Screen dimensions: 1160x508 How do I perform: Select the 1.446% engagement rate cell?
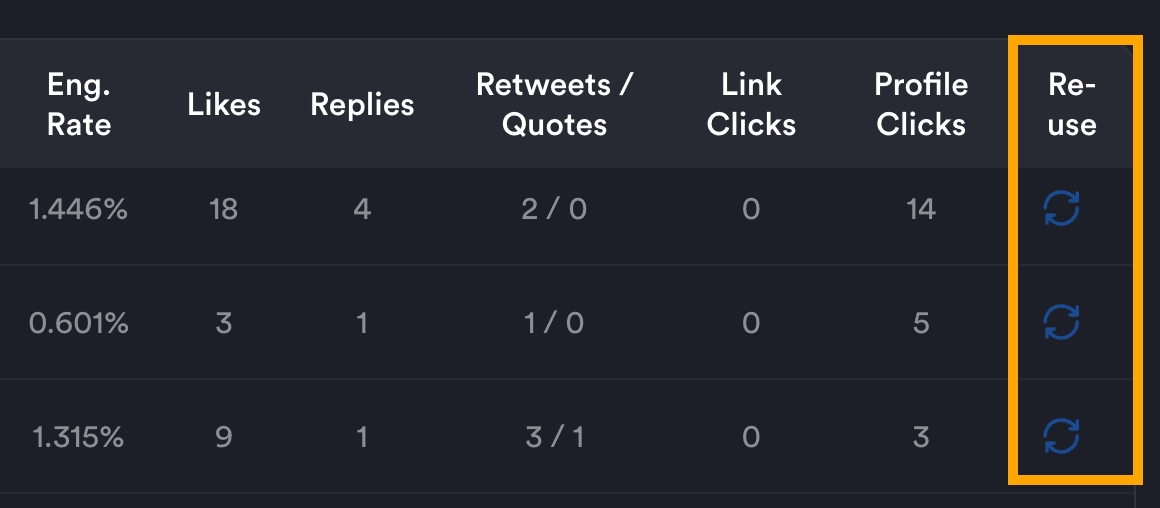78,209
